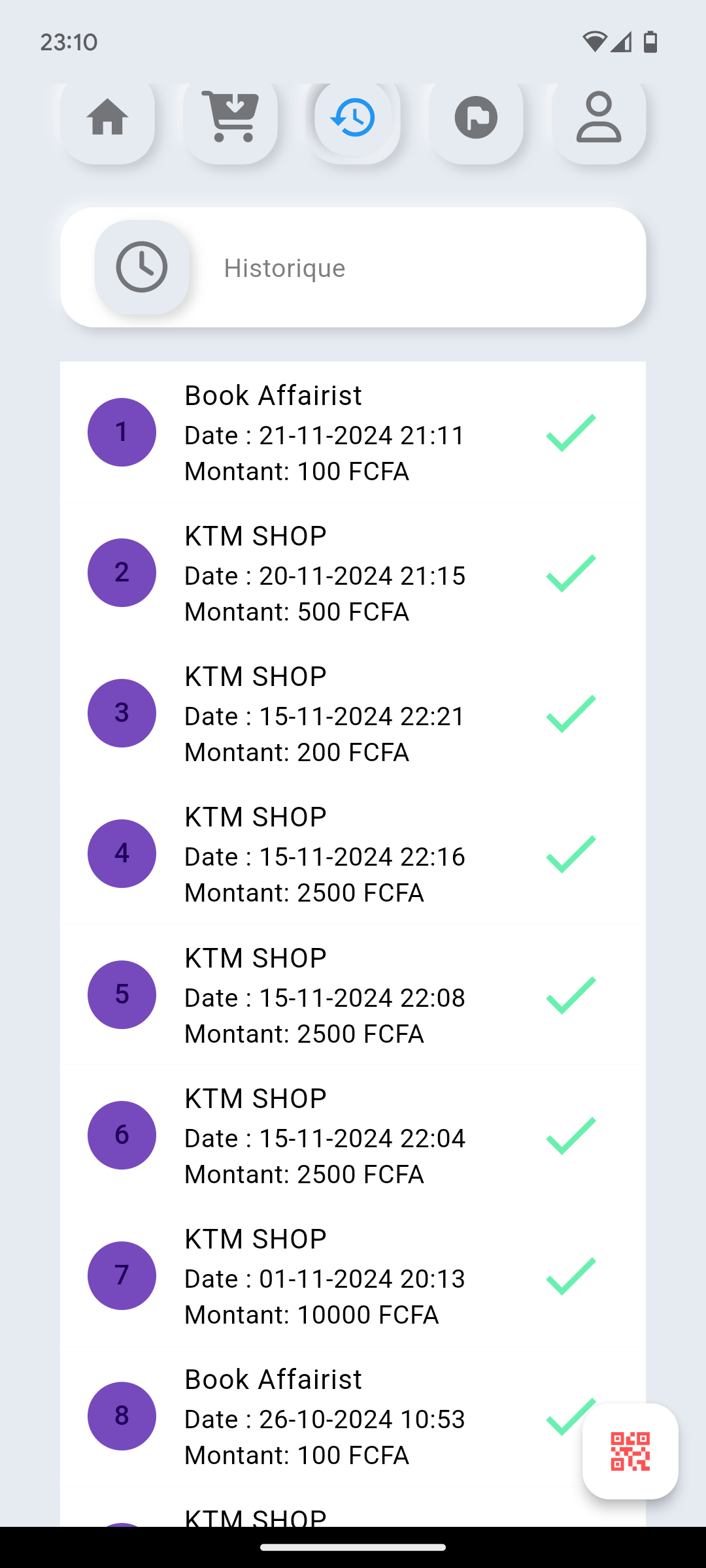Open KTM SHOP 500 FCFA transaction
The height and width of the screenshot is (1568, 706).
tap(353, 573)
